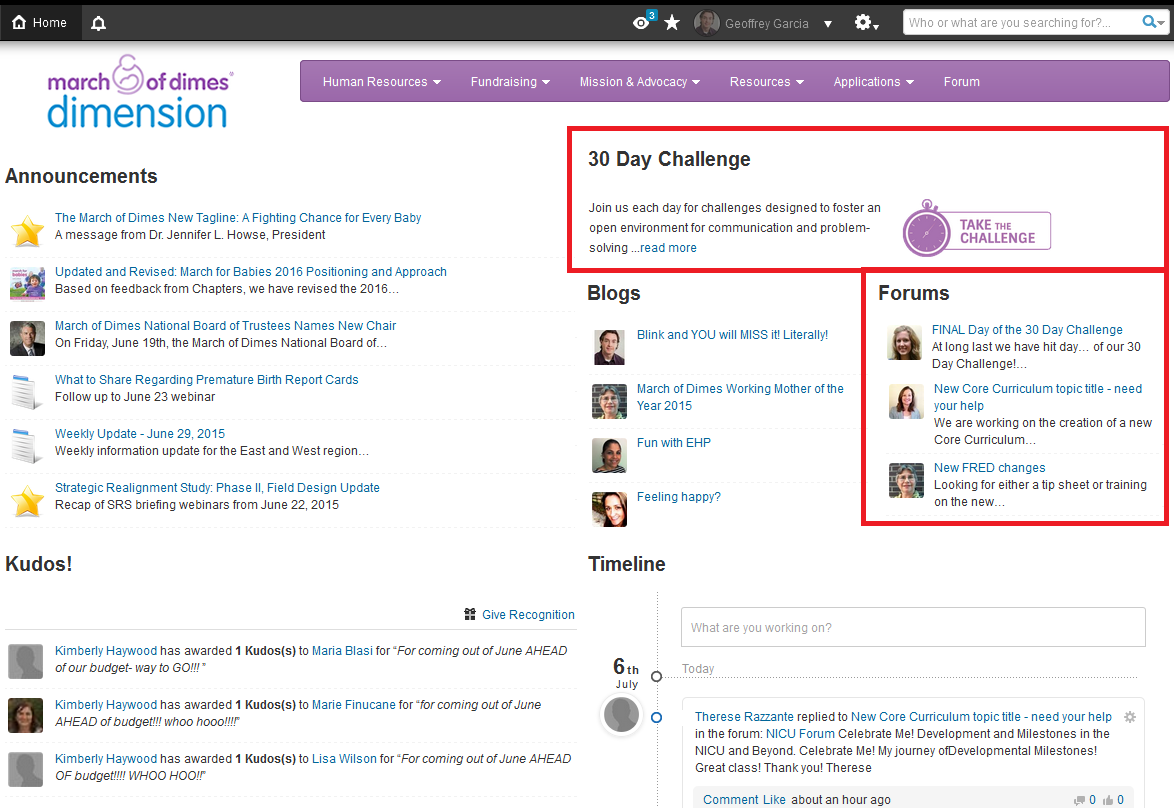The width and height of the screenshot is (1174, 808).
Task: Click the favorites star icon
Action: 672,23
